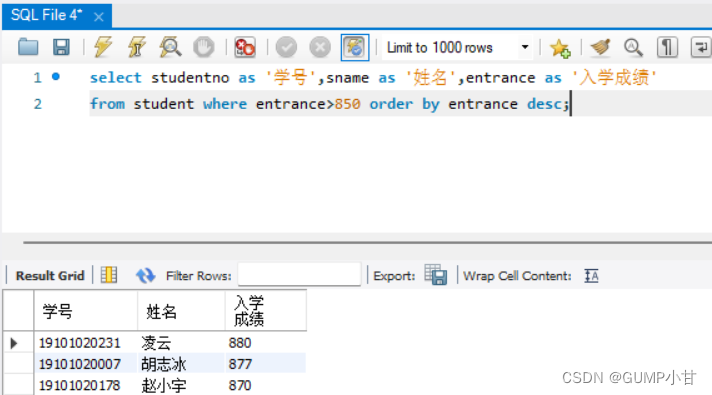Select cell 19101020007

[x=86, y=364]
